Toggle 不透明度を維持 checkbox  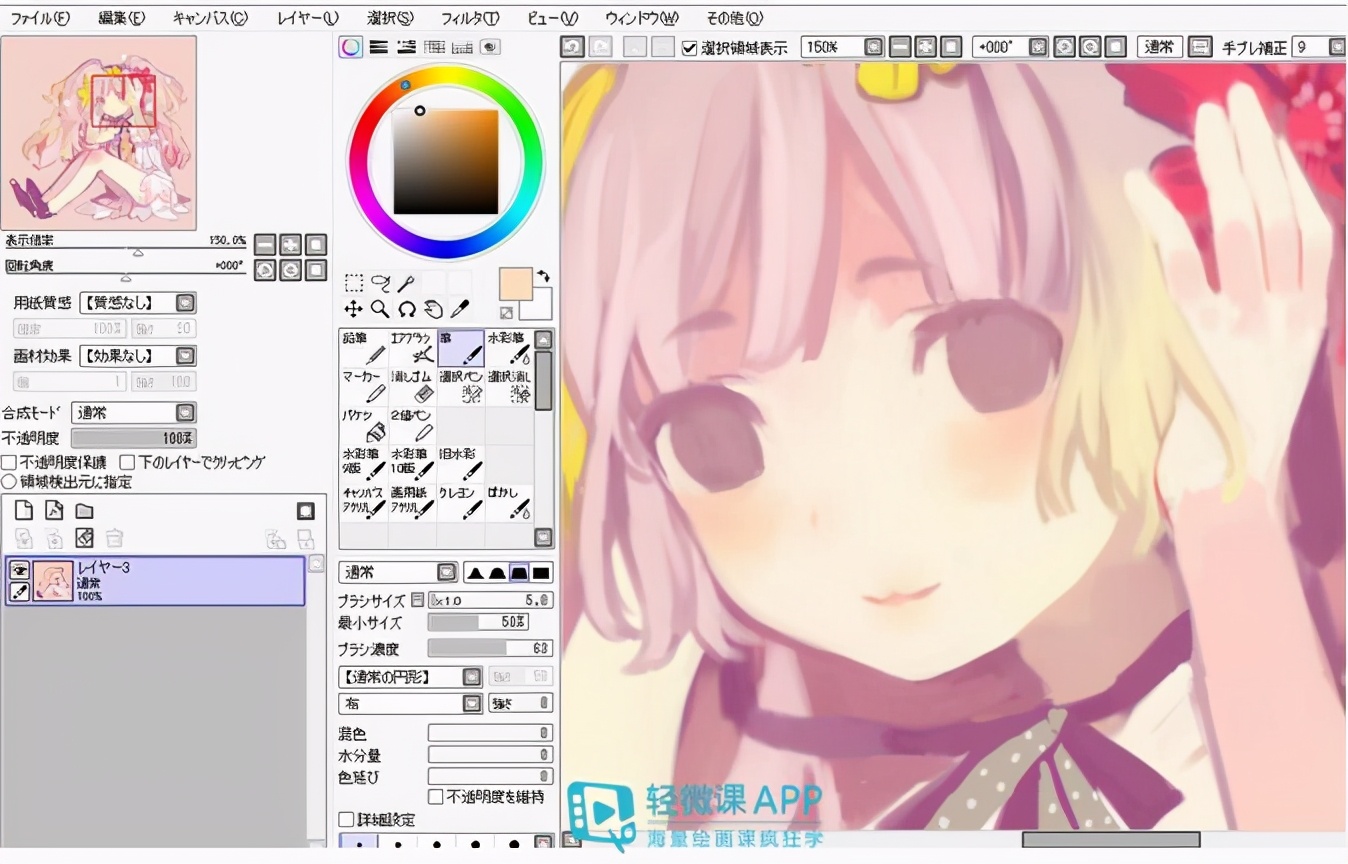435,797
